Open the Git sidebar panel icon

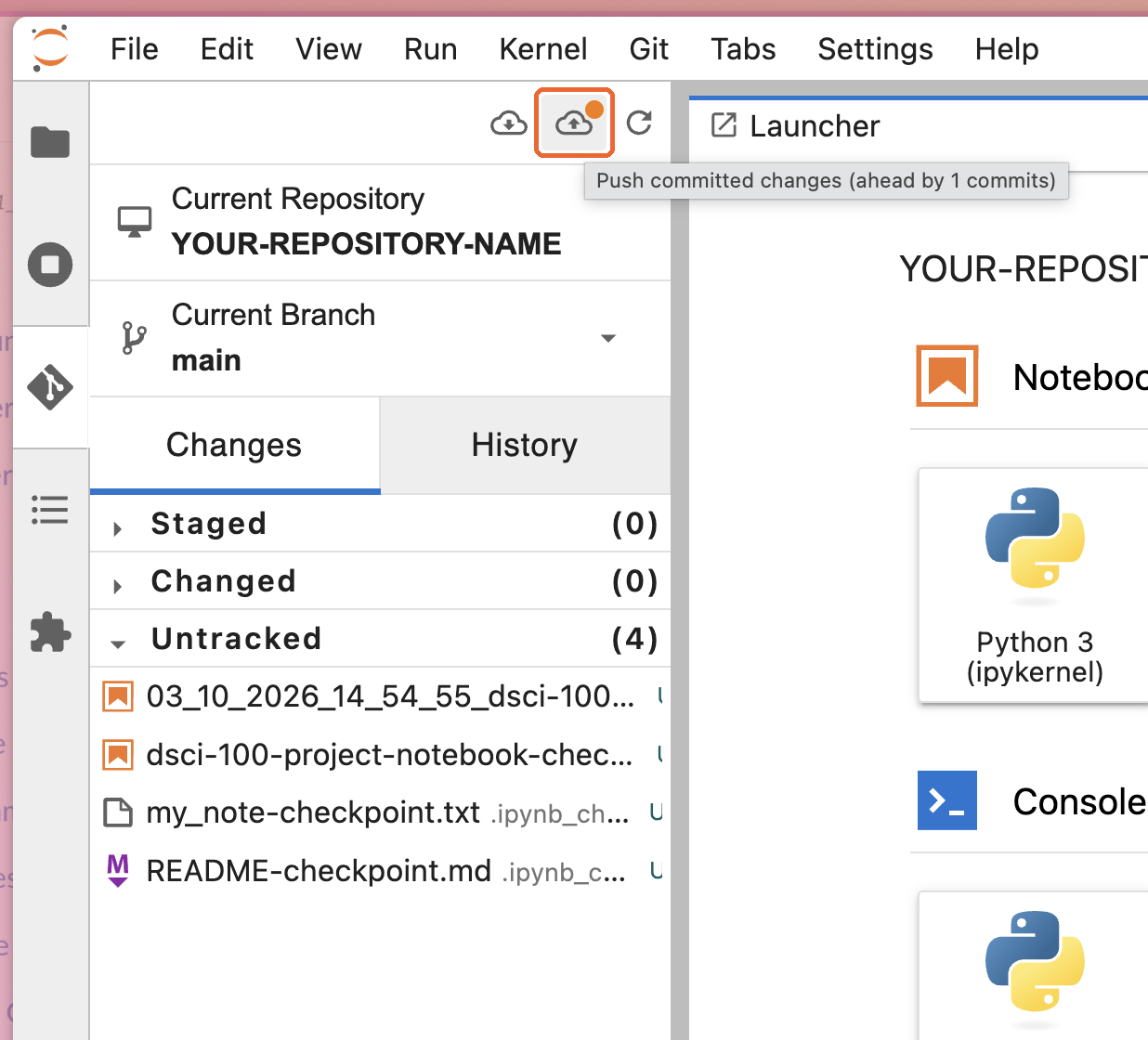(x=50, y=387)
